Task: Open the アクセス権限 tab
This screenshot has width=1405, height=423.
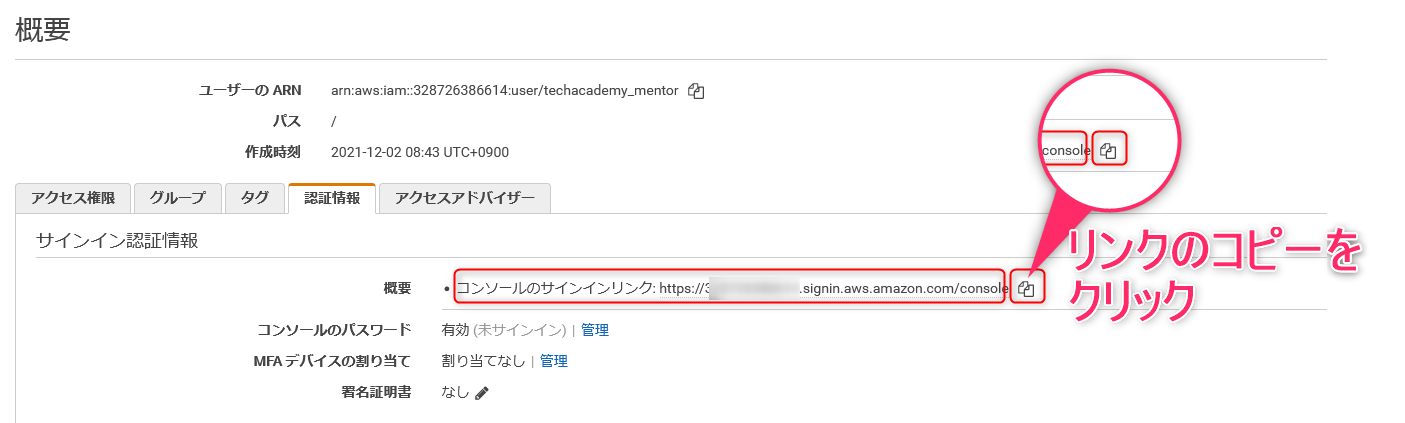Action: (x=73, y=198)
